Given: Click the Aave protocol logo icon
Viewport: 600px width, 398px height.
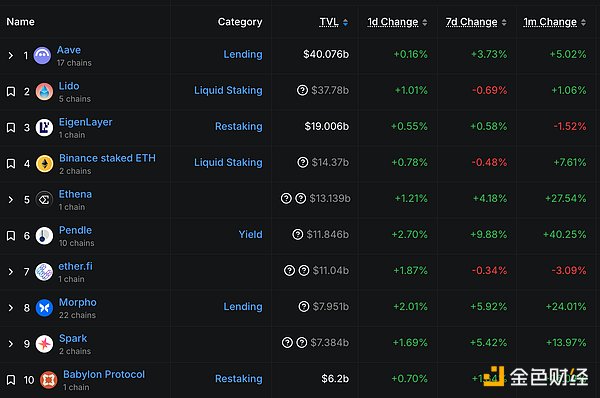Looking at the screenshot, I should click(x=42, y=56).
